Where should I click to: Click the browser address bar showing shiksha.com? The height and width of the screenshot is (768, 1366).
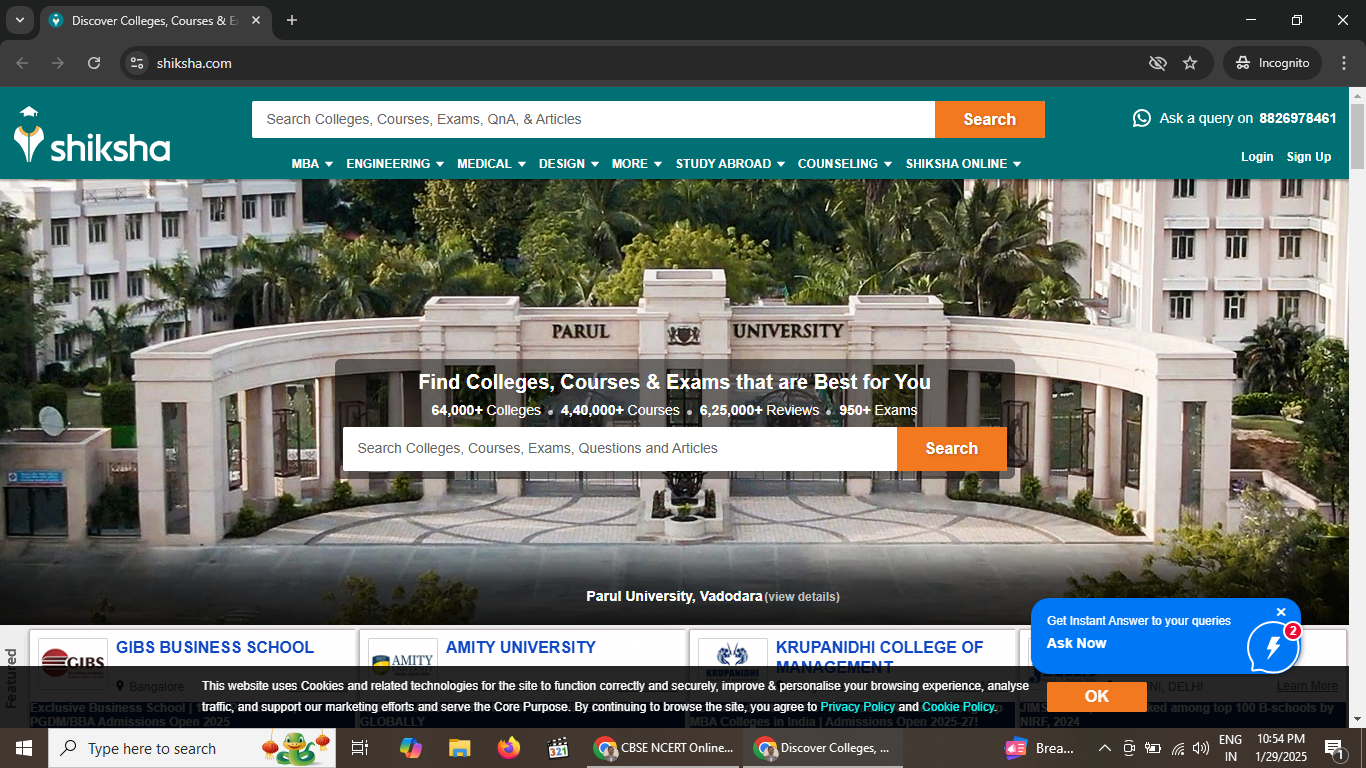click(640, 63)
